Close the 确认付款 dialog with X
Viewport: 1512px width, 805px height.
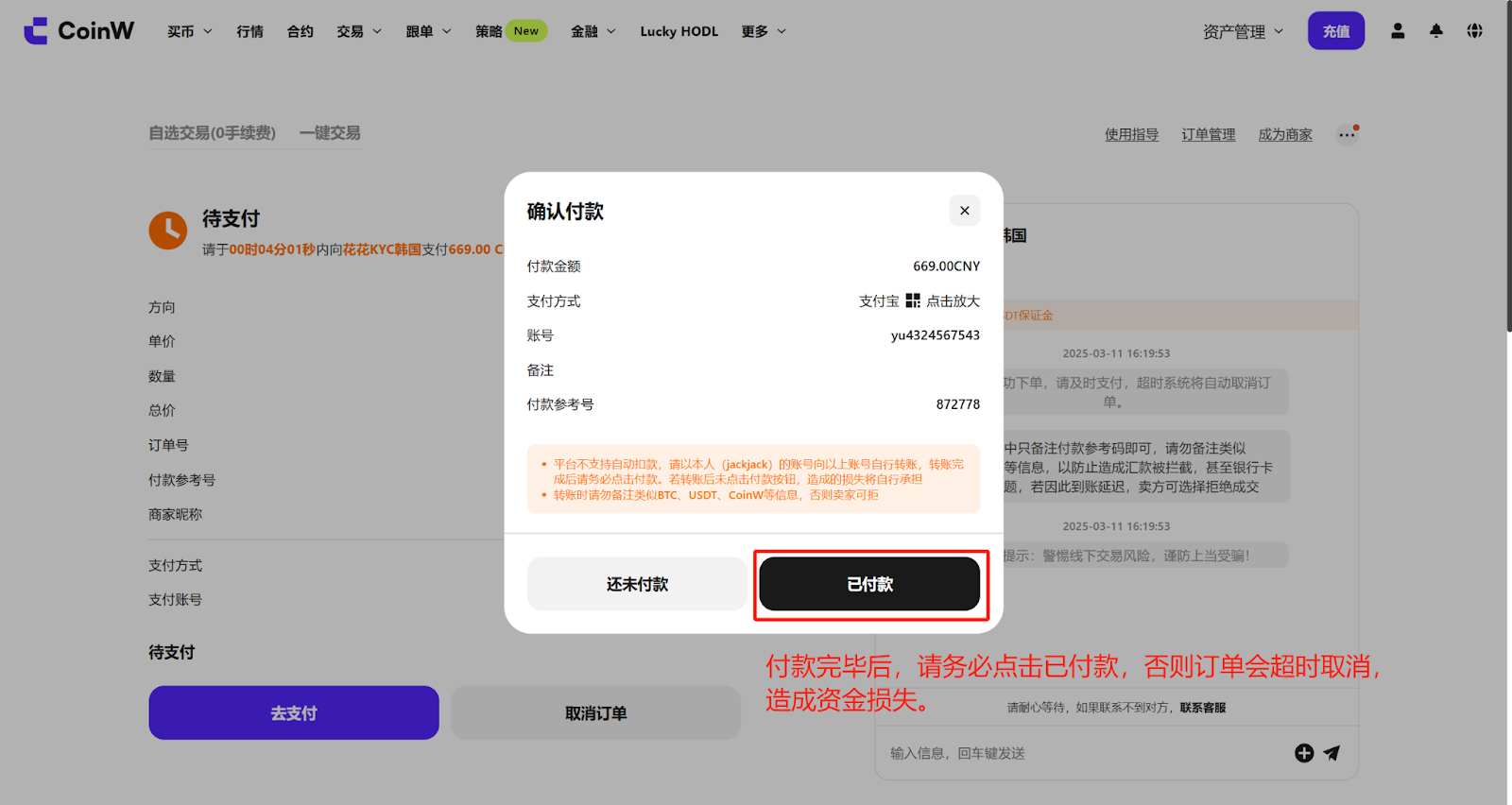coord(965,211)
